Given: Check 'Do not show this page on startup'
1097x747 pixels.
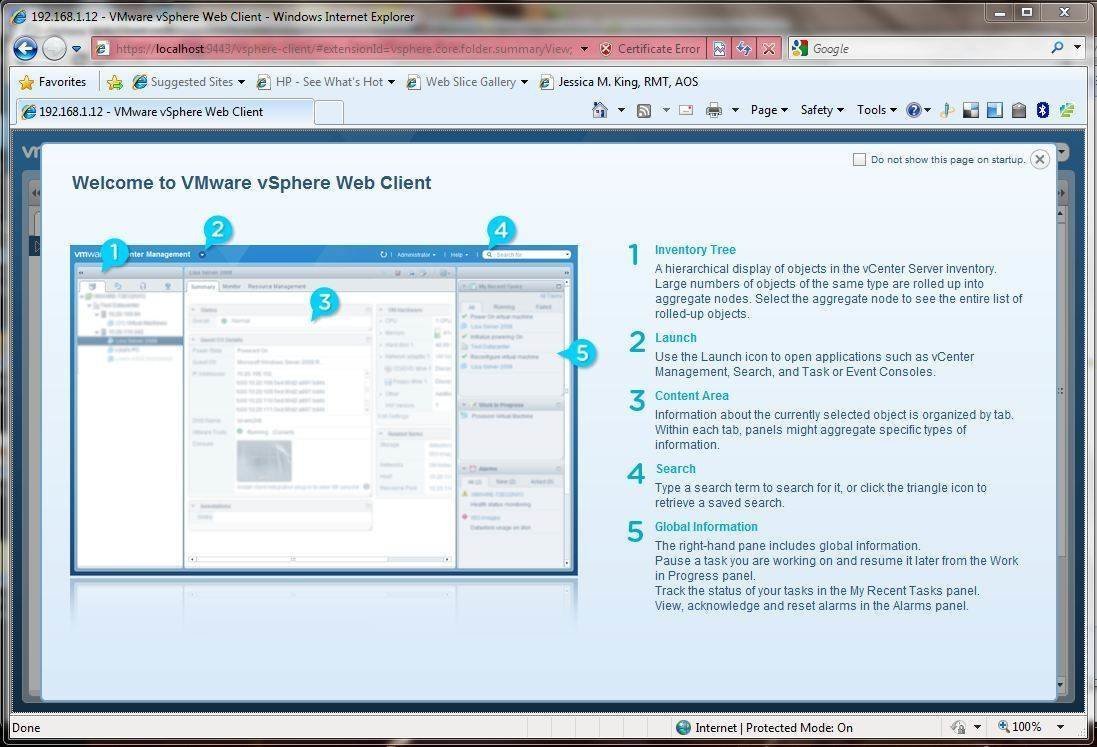Looking at the screenshot, I should [860, 159].
